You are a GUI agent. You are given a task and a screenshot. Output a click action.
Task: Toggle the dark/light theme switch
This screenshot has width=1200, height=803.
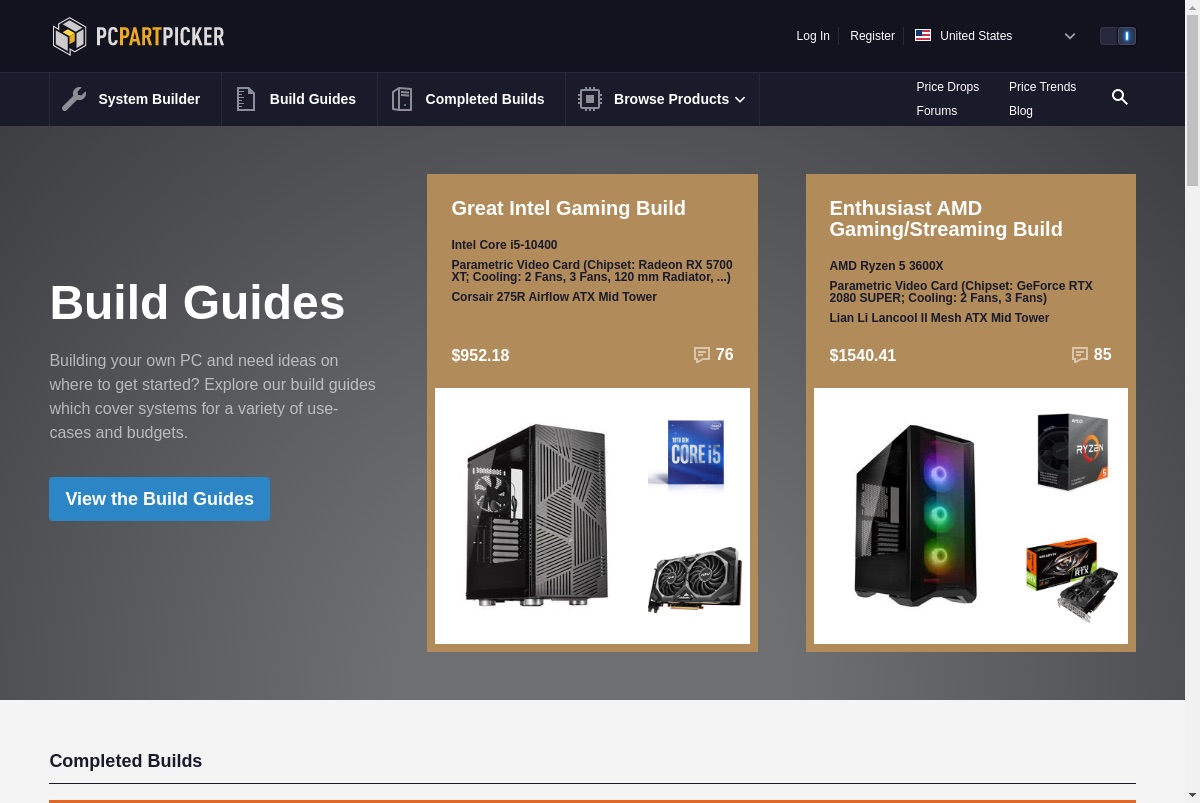pyautogui.click(x=1118, y=36)
